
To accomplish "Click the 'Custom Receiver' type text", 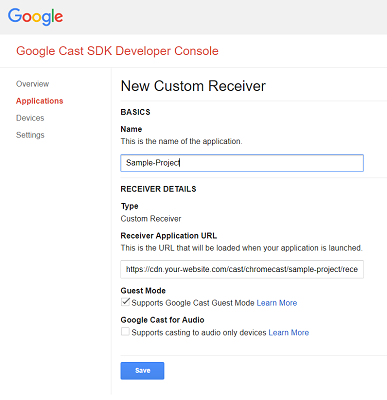I will [151, 219].
